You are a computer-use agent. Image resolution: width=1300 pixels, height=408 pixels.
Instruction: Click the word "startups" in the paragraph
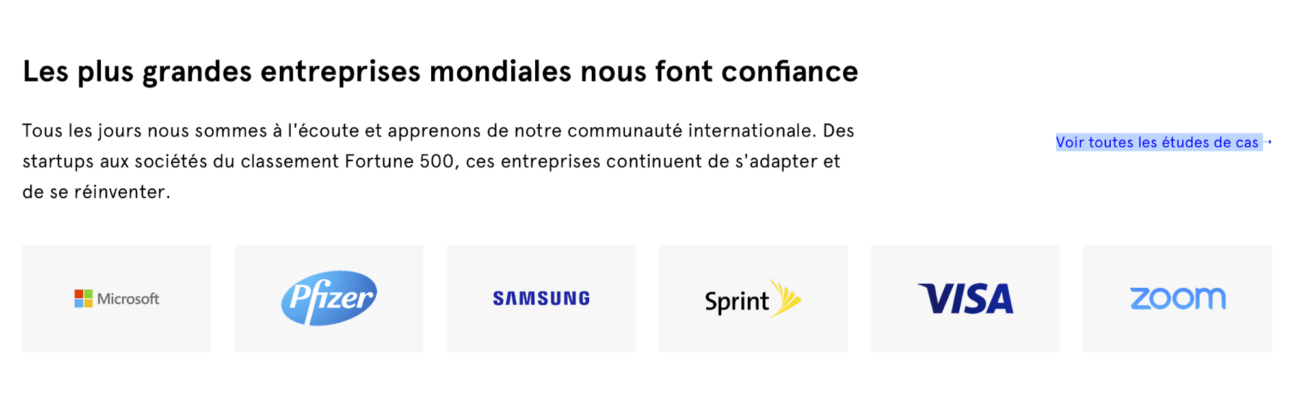56,161
